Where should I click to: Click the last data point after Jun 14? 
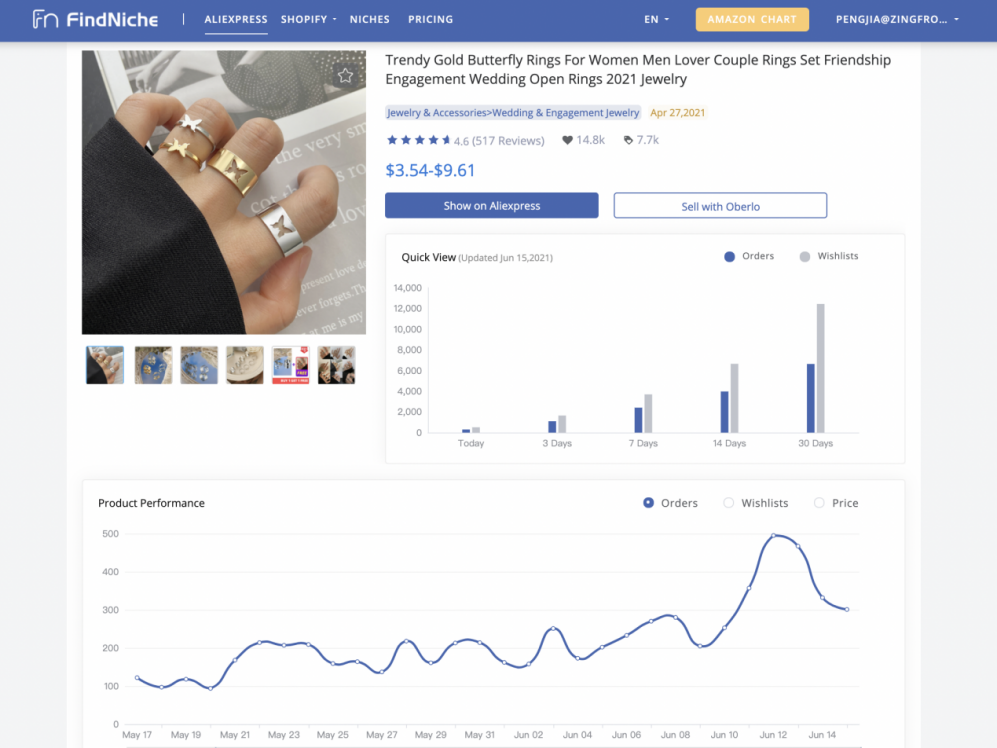[x=847, y=609]
